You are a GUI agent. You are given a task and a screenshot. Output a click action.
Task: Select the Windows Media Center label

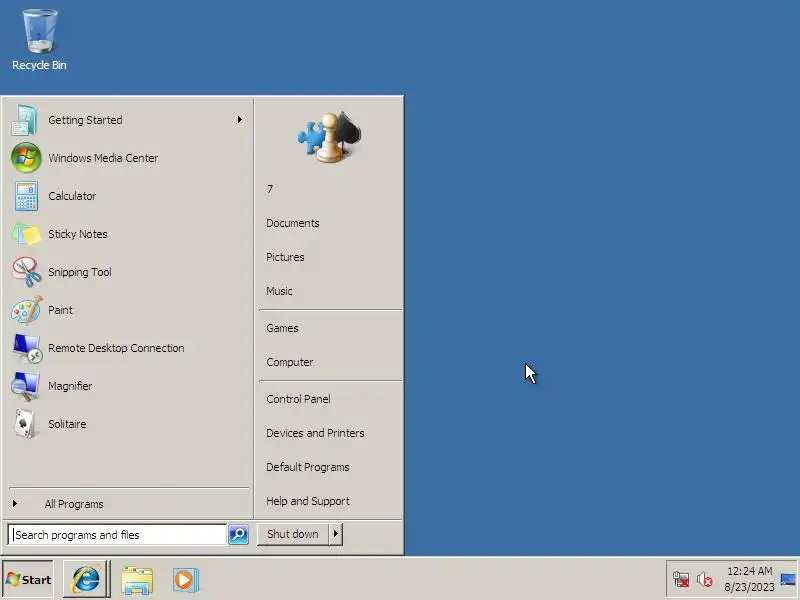click(x=103, y=158)
